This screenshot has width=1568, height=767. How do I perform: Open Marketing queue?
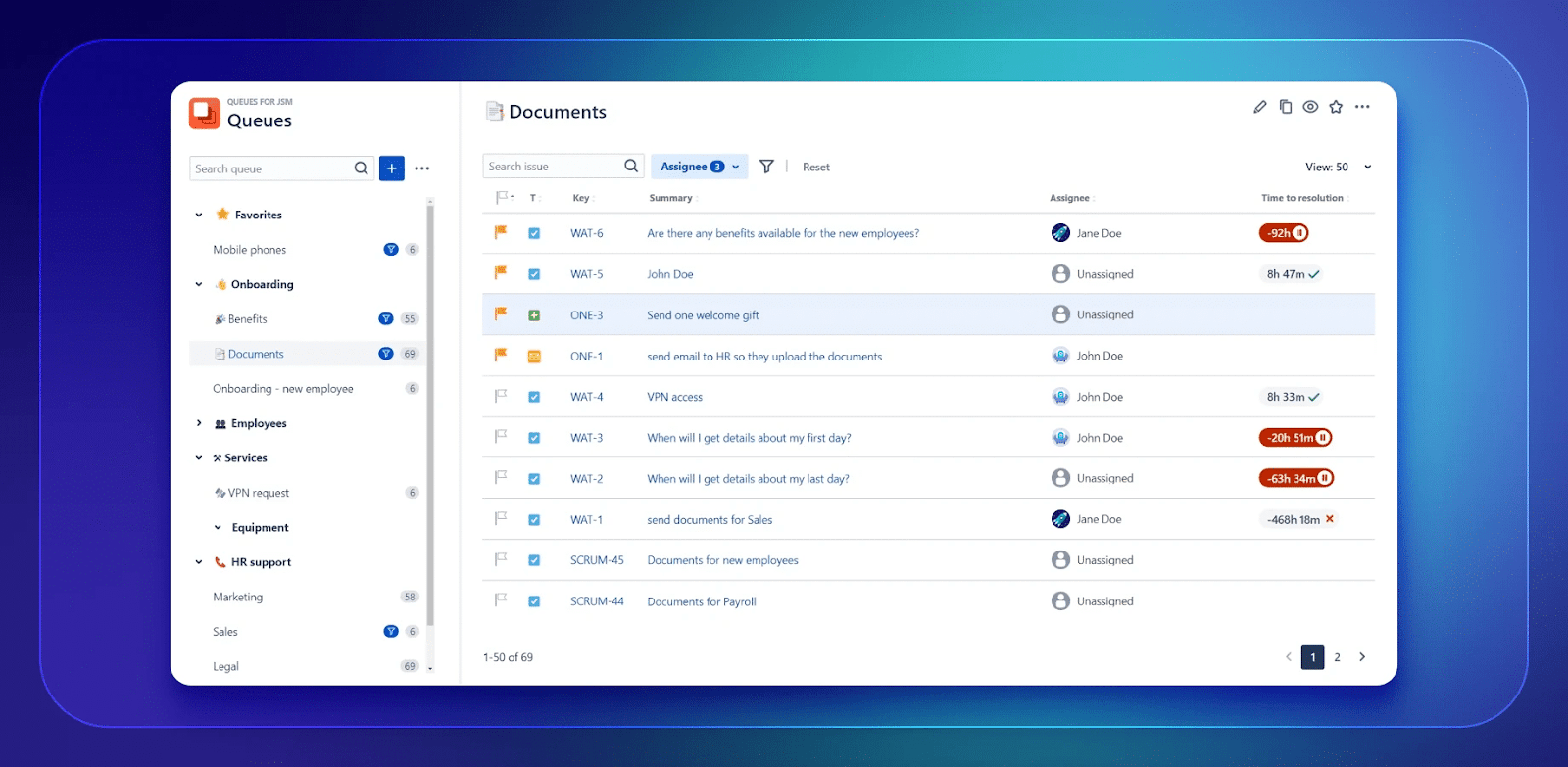click(238, 597)
